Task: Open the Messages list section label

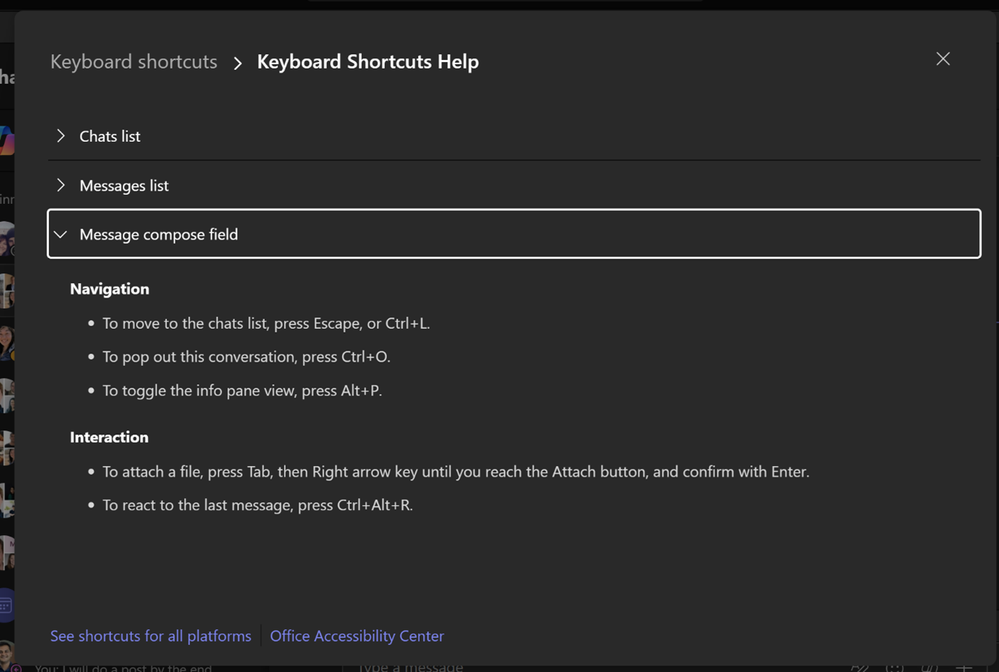Action: click(x=124, y=185)
